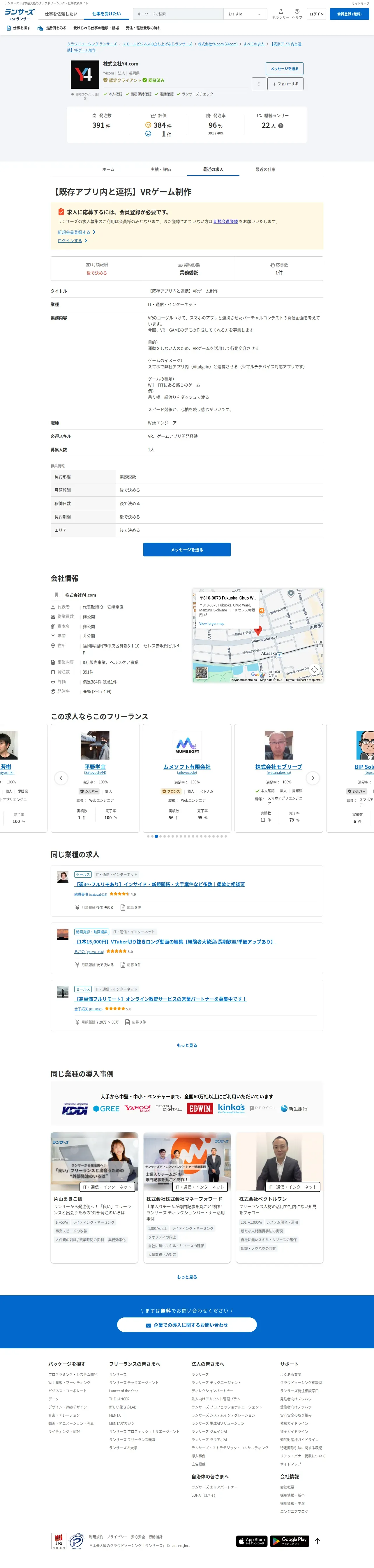Open the プライバシー footer link
The width and height of the screenshot is (374, 1568).
click(117, 1537)
